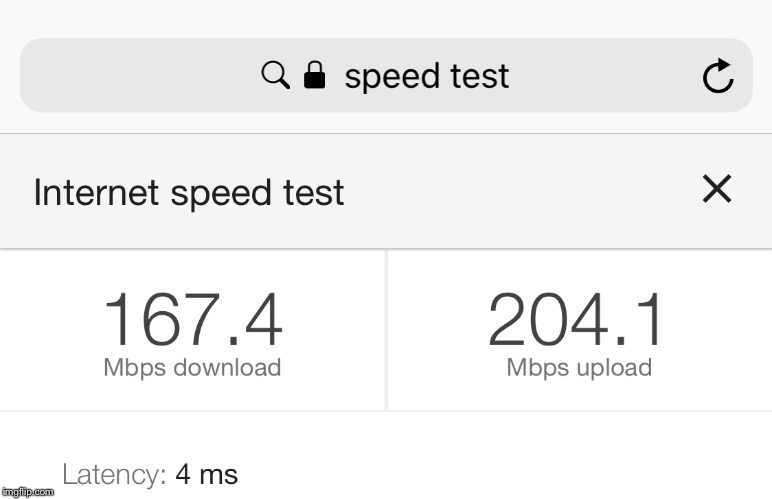Select the "Mbps download" label

click(x=193, y=368)
